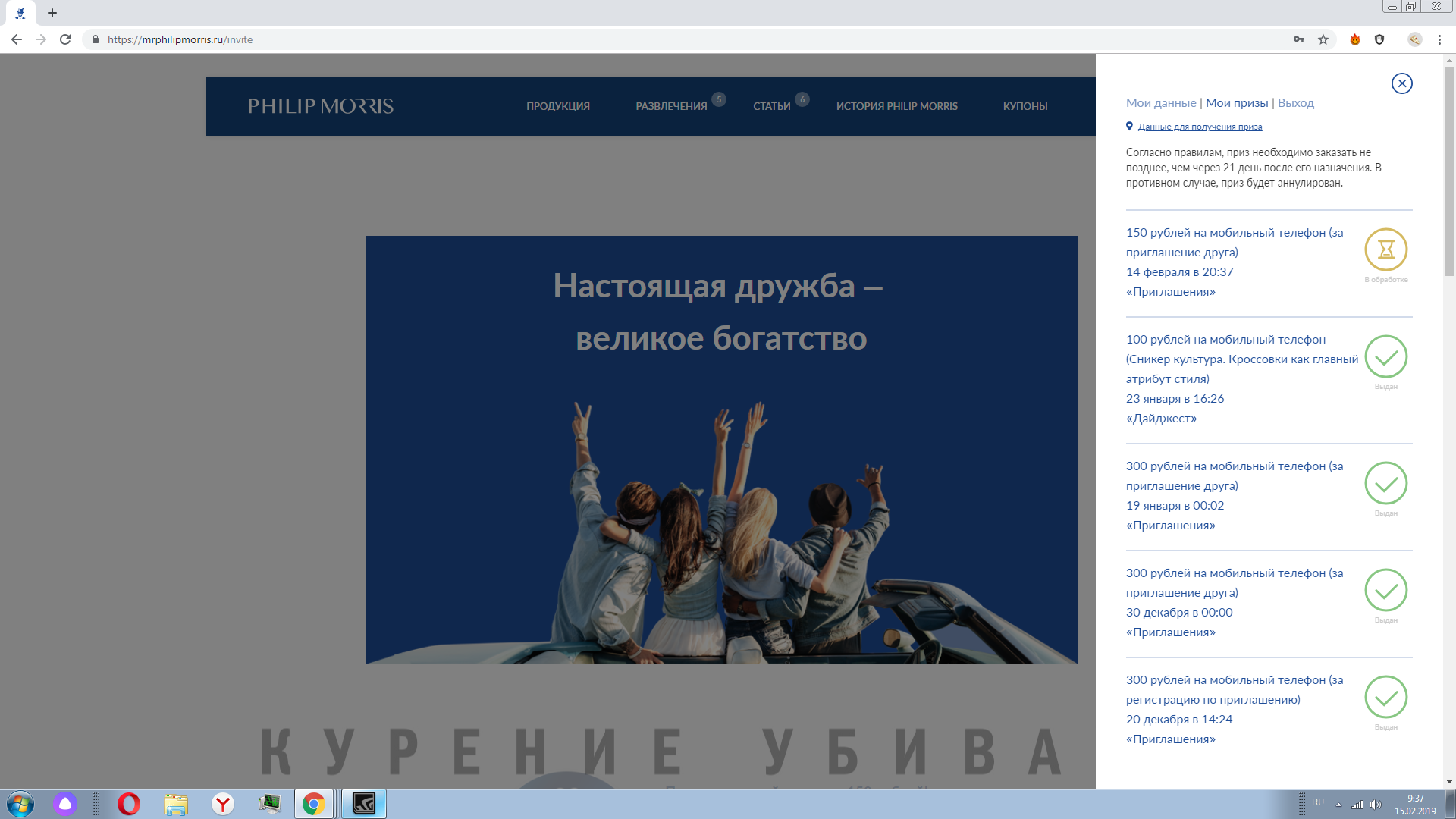The height and width of the screenshot is (819, 1456).
Task: Close the prizes side panel
Action: [1401, 83]
